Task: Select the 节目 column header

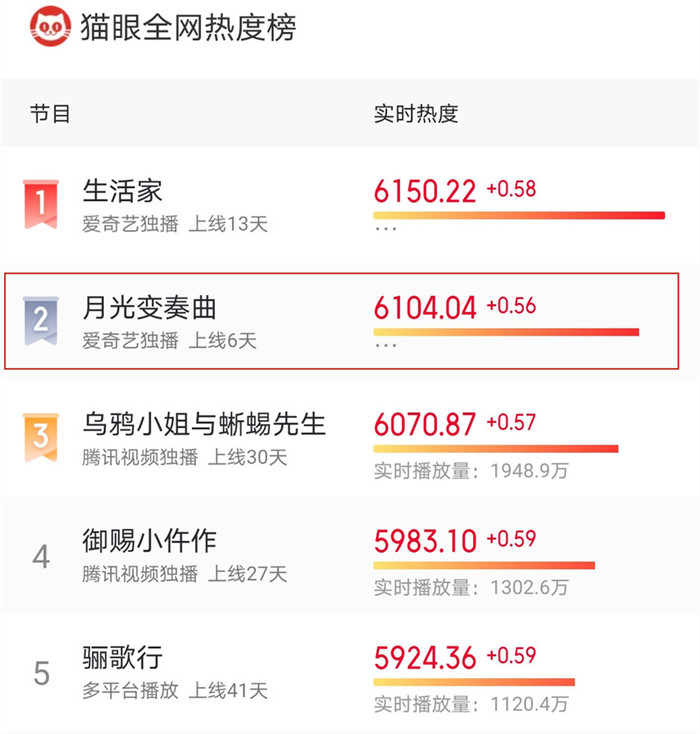Action: (50, 114)
